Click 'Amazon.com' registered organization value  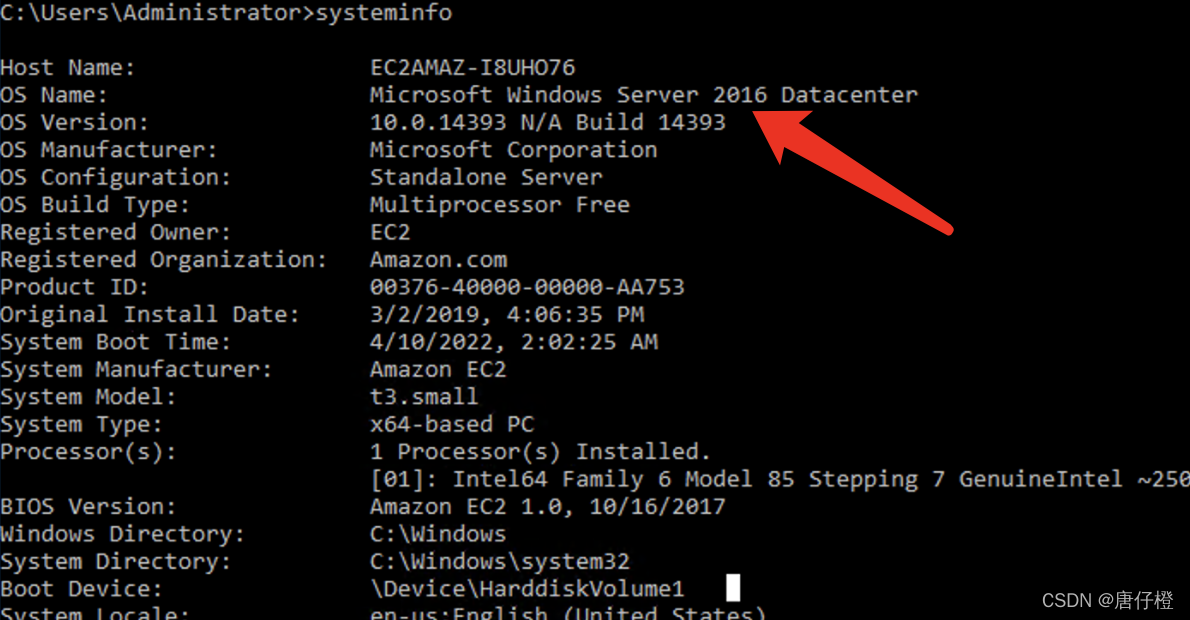pos(438,260)
